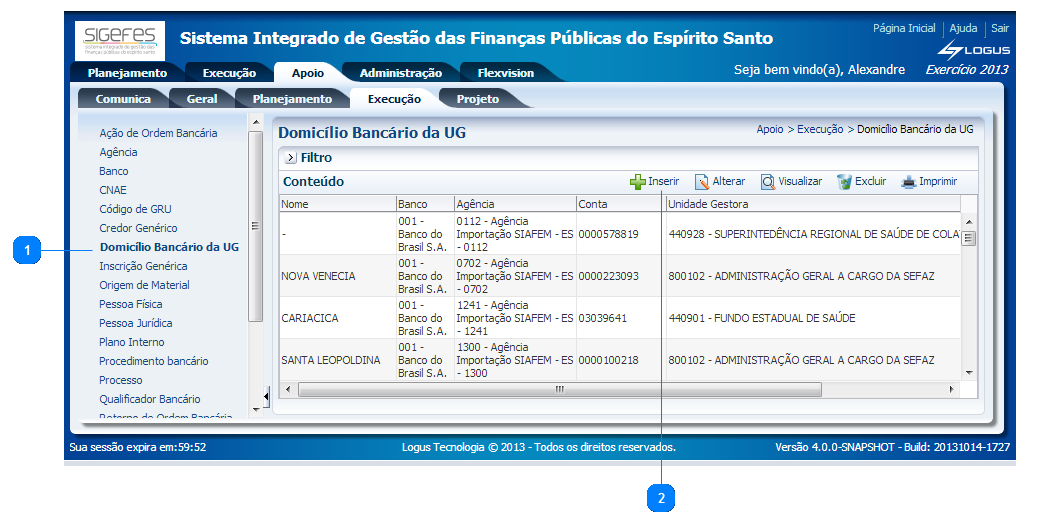Click the green plus Inserir icon
This screenshot has height=528, width=1038.
tap(637, 182)
